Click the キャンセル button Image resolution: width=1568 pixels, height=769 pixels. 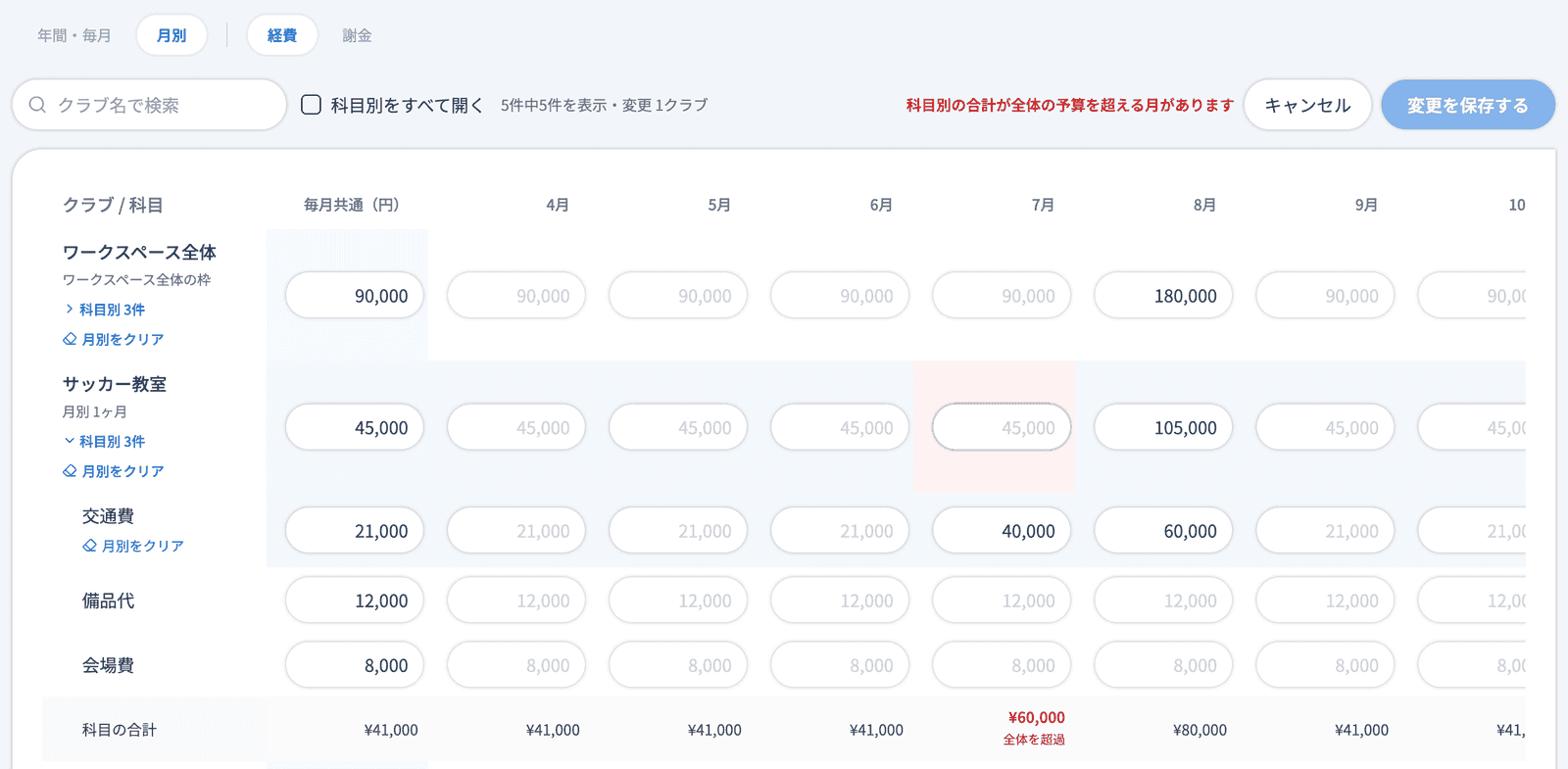[1307, 105]
